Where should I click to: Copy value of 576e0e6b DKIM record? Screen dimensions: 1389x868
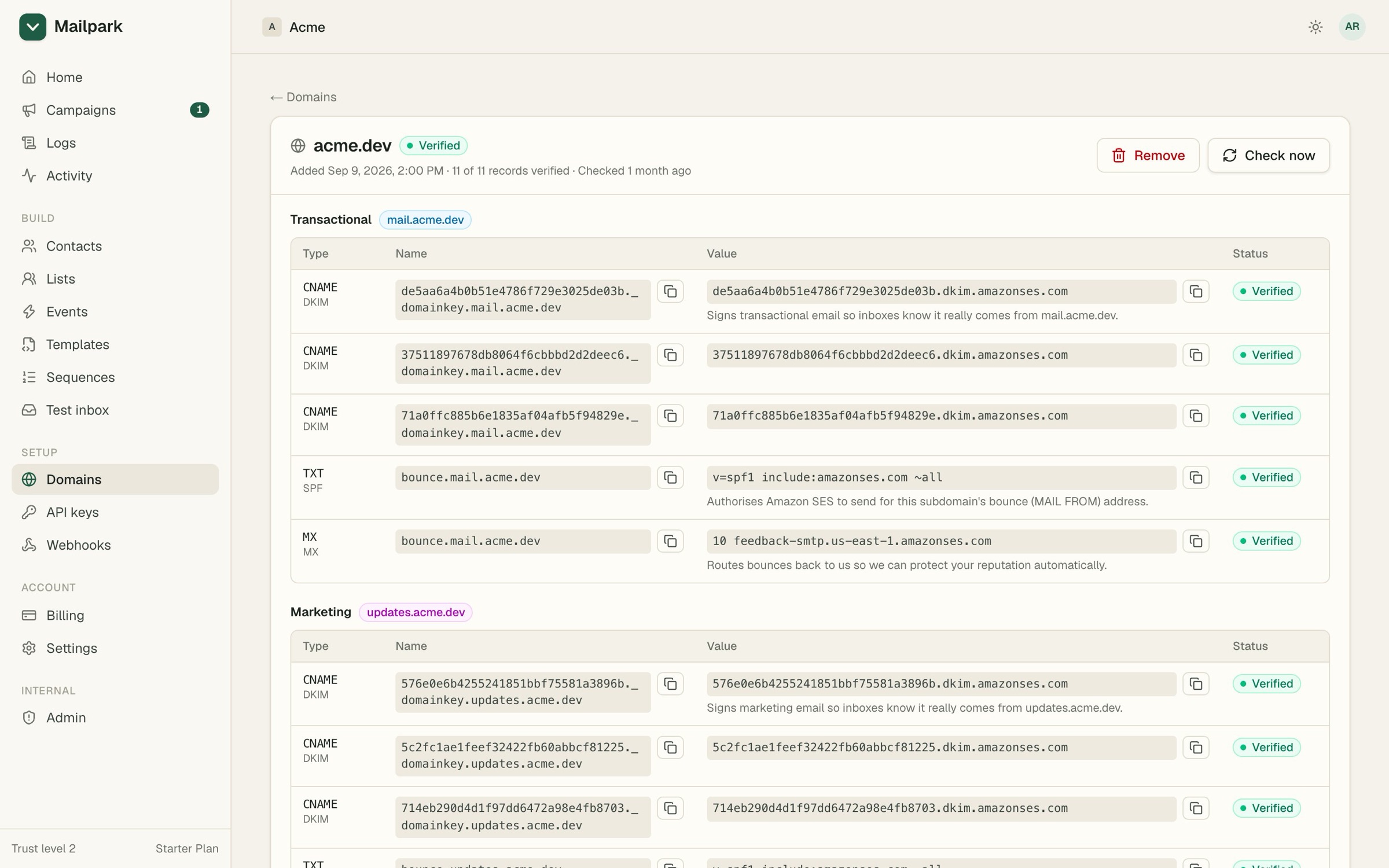click(1196, 683)
